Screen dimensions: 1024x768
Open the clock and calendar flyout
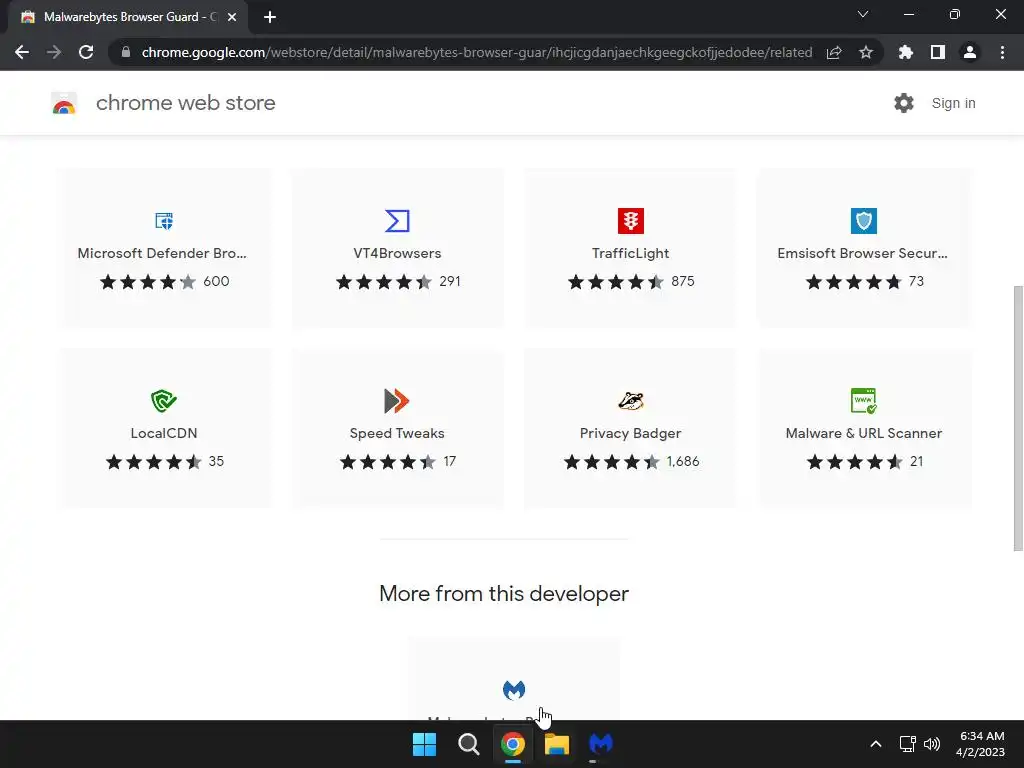980,744
